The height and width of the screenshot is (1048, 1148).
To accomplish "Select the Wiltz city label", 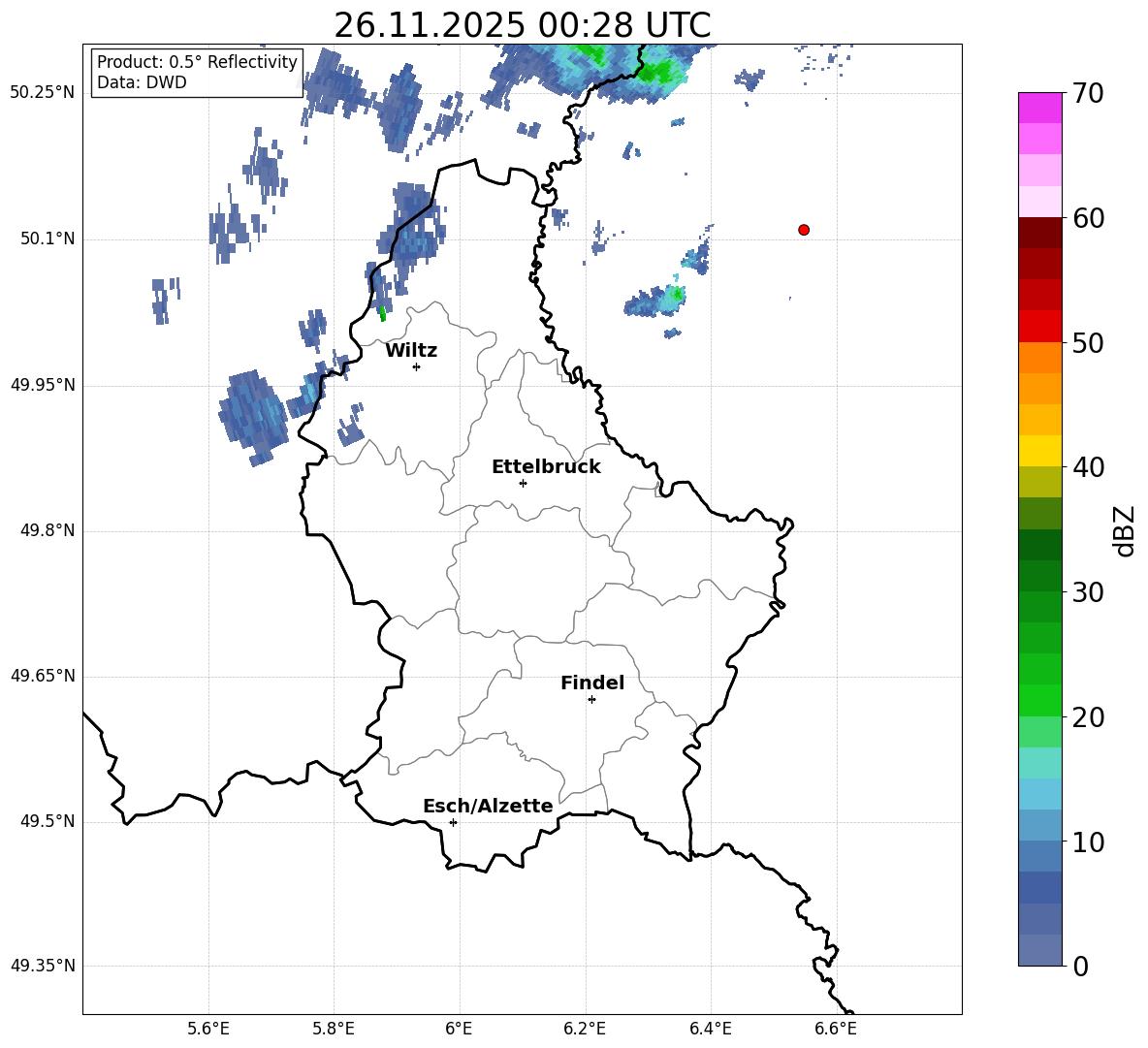I will click(x=411, y=351).
